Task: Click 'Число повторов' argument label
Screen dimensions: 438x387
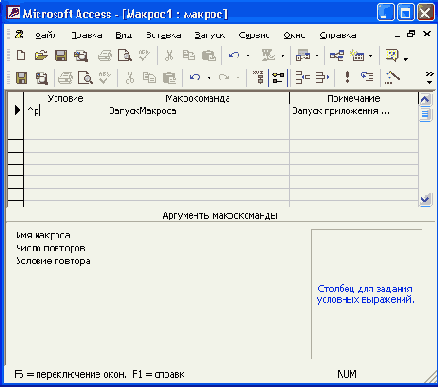Action: [51, 248]
